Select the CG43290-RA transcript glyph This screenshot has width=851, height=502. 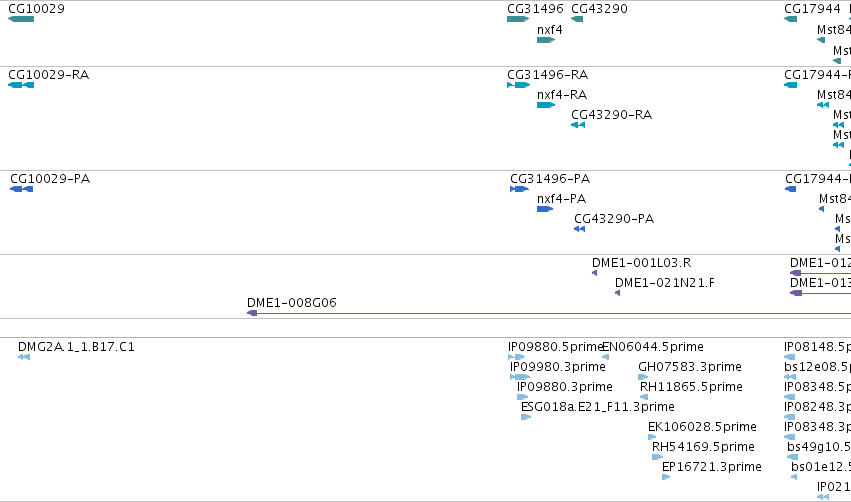(x=578, y=125)
